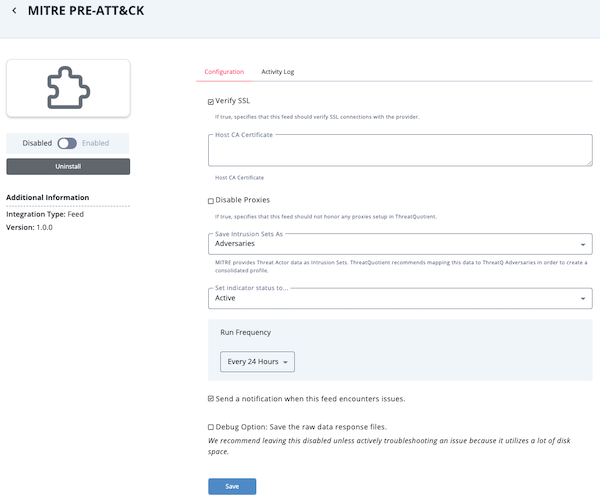This screenshot has height=500, width=600.
Task: Click the Disable Proxies description text
Action: click(326, 217)
